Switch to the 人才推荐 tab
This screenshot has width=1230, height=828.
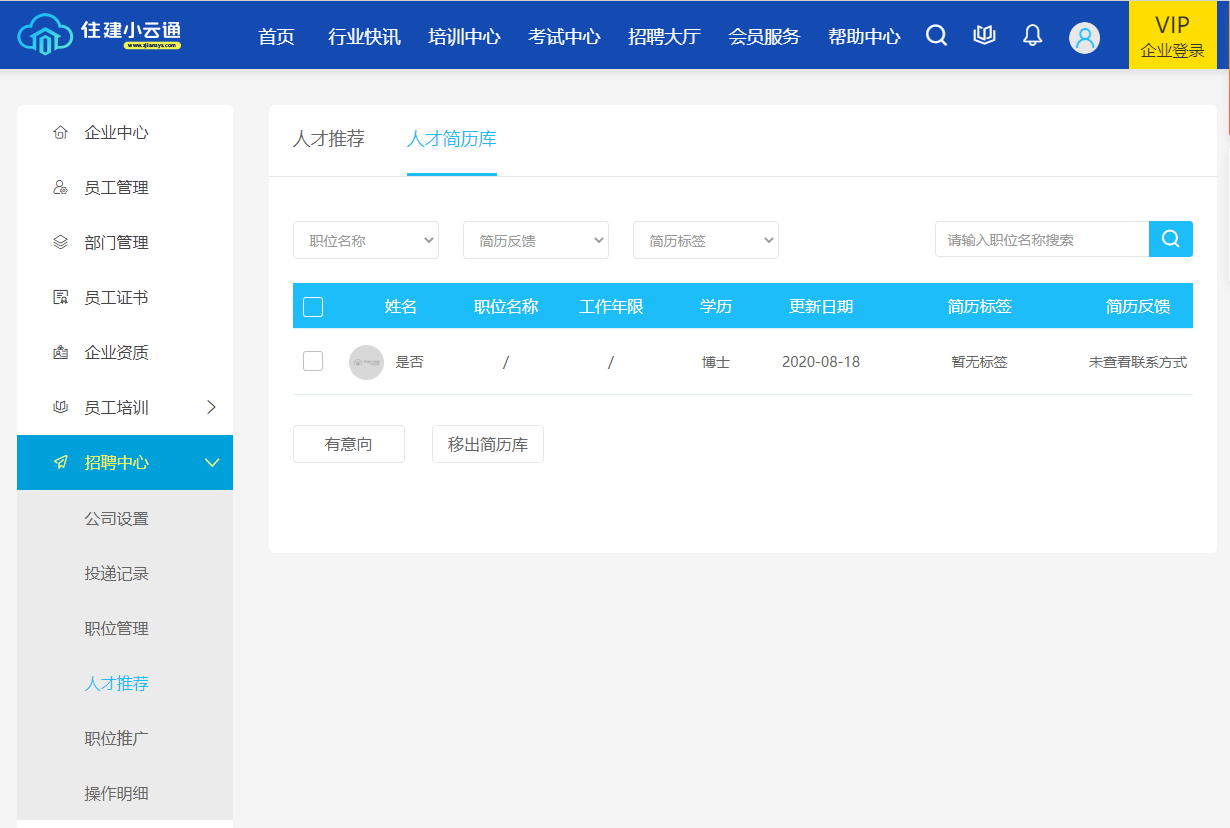tap(328, 139)
